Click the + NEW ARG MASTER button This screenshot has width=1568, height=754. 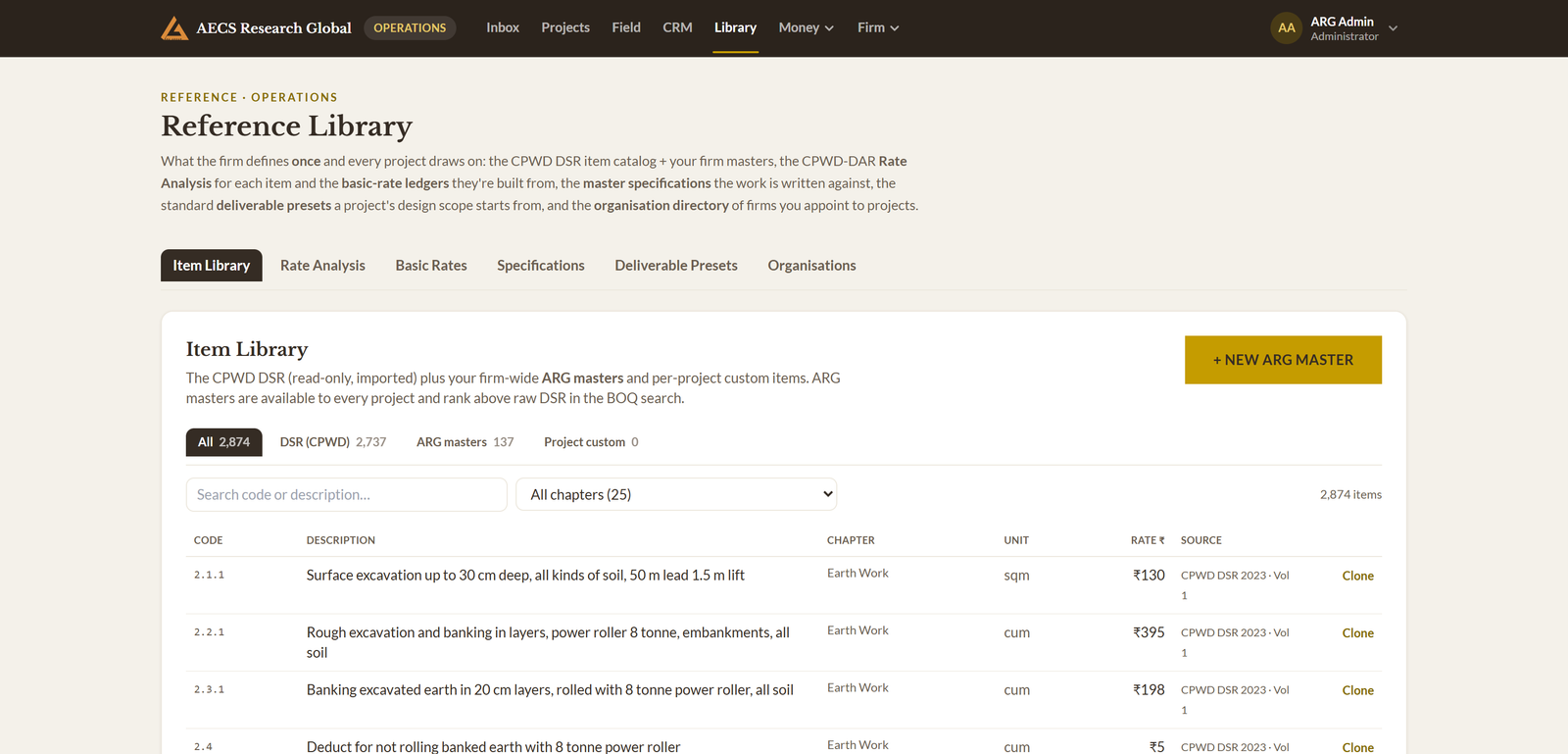point(1283,360)
